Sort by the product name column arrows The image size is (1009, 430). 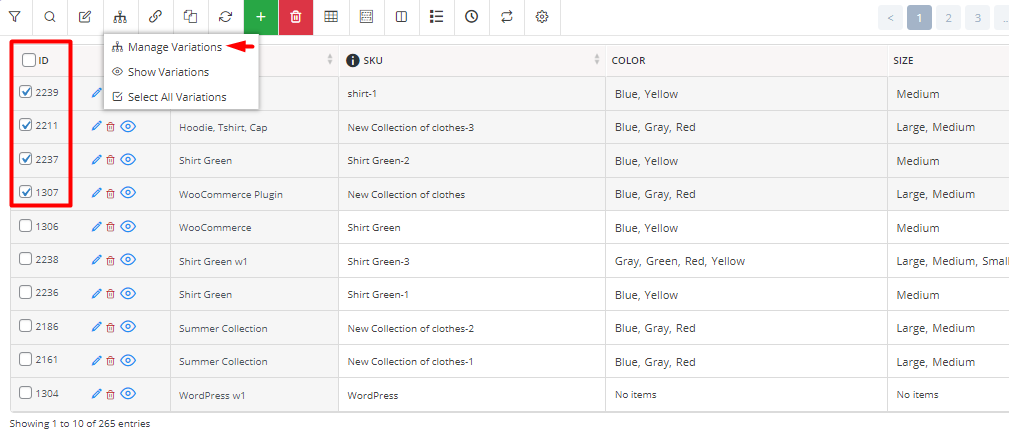click(x=330, y=60)
